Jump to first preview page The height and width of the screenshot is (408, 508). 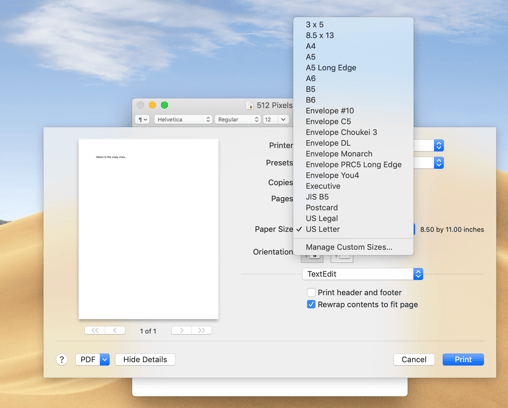pos(95,330)
